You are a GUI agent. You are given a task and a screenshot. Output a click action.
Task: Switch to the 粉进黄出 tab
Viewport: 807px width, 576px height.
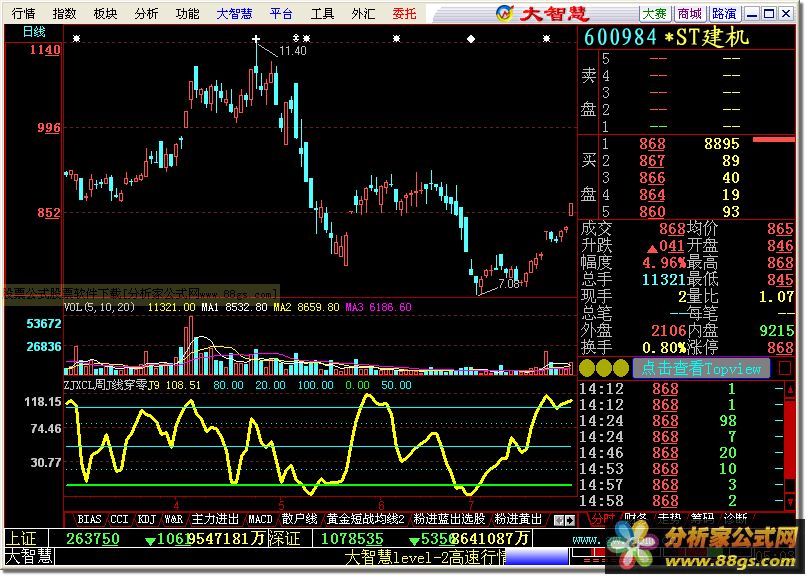point(518,519)
